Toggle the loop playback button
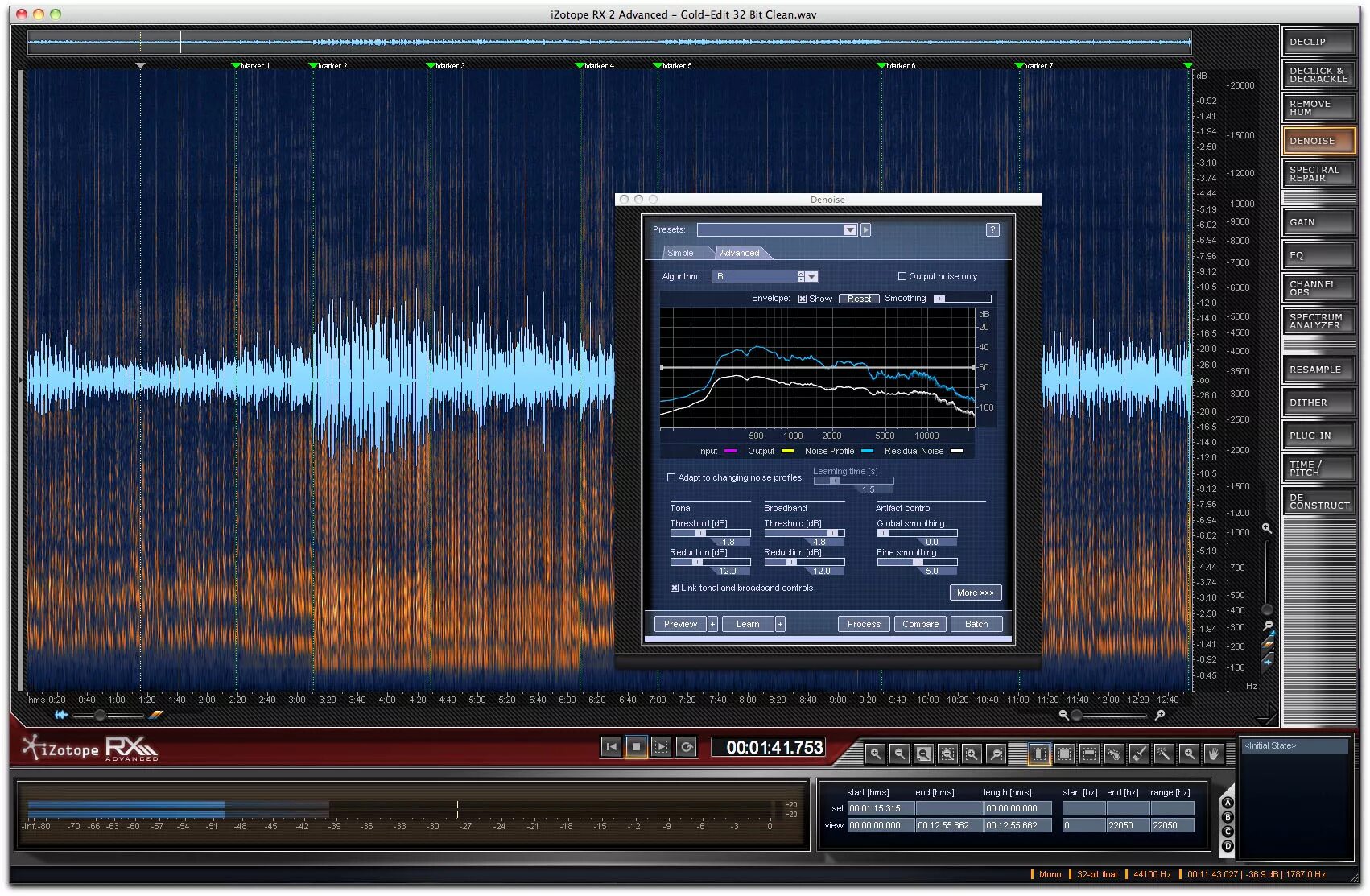Viewport: 1370px width, 896px height. (686, 747)
